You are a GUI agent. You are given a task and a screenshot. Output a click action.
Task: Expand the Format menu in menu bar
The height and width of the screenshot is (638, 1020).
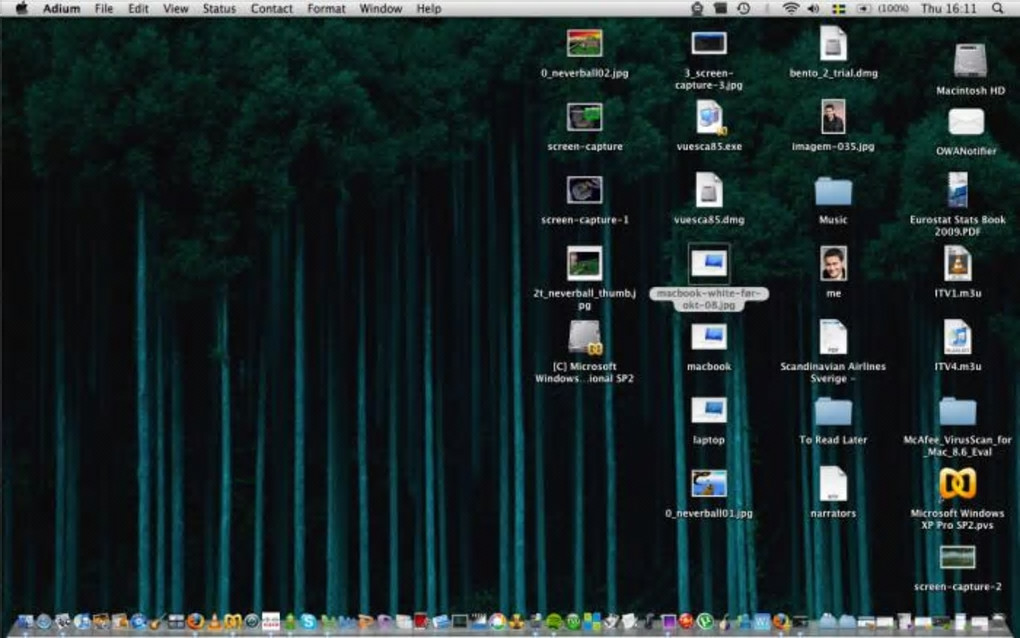coord(326,8)
